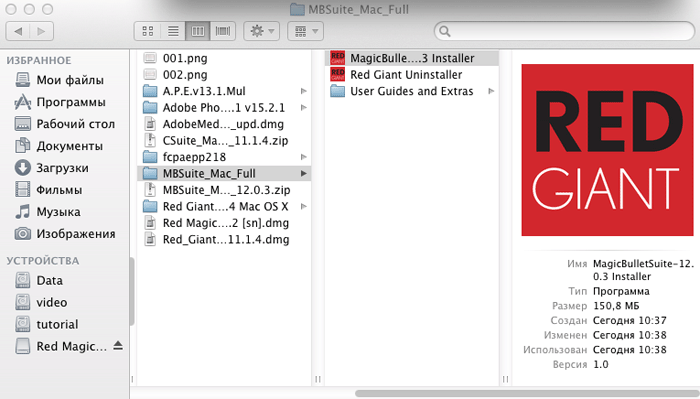Click the sidebar vertical scrollbar

click(132, 291)
